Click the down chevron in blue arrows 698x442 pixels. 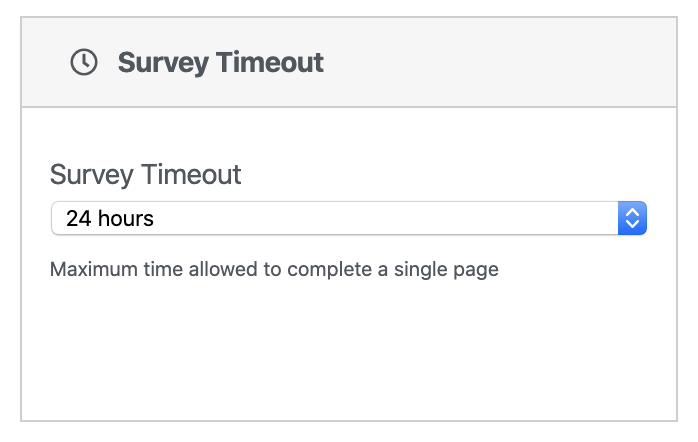point(632,225)
